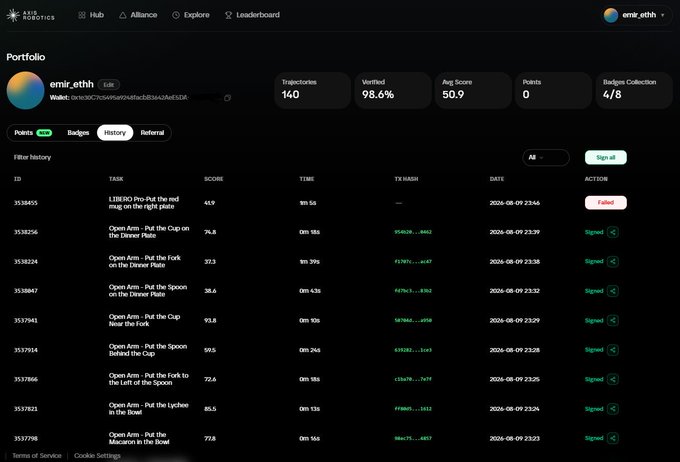Share the row 3537821 trajectory
The width and height of the screenshot is (680, 462).
[x=613, y=409]
